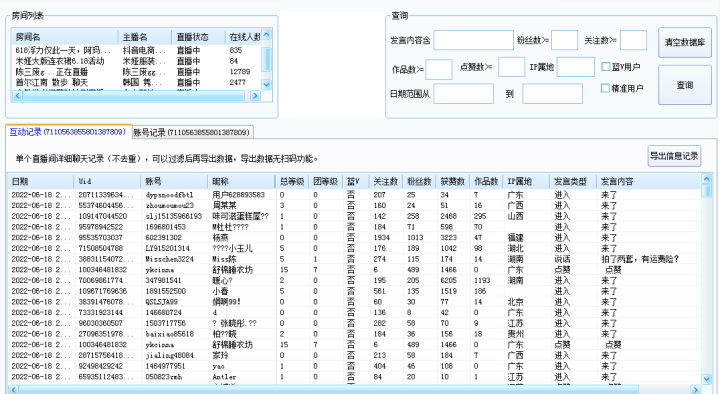The width and height of the screenshot is (720, 394).
Task: Switch to the 互动记录 tab
Action: pos(68,132)
